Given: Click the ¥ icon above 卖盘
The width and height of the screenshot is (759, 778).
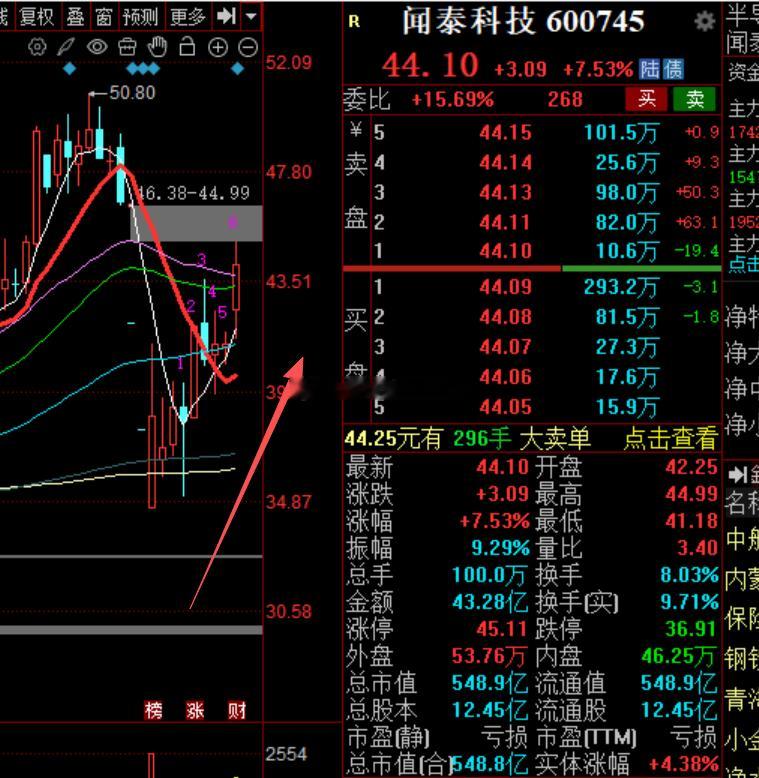Looking at the screenshot, I should click(356, 130).
